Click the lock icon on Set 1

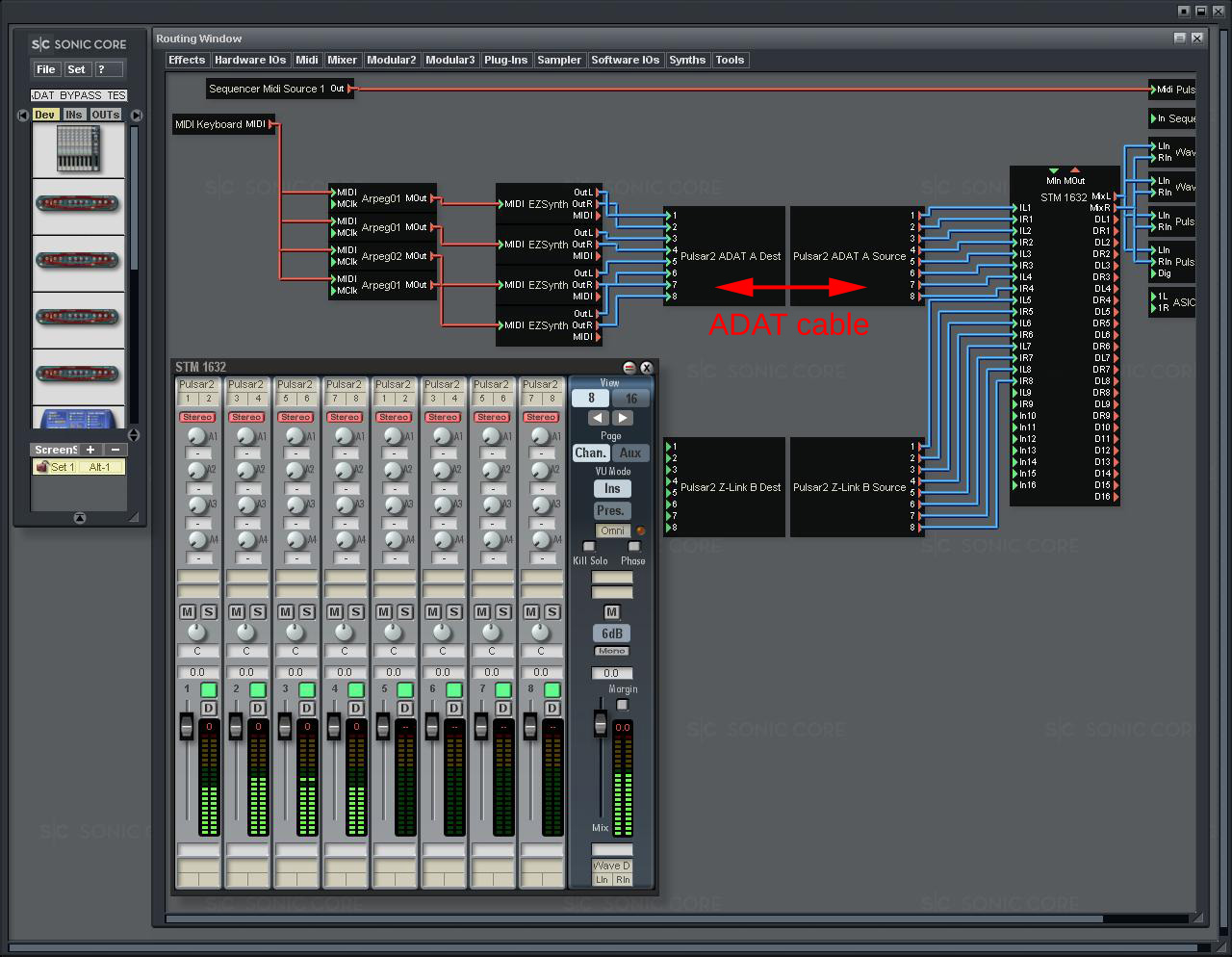42,467
